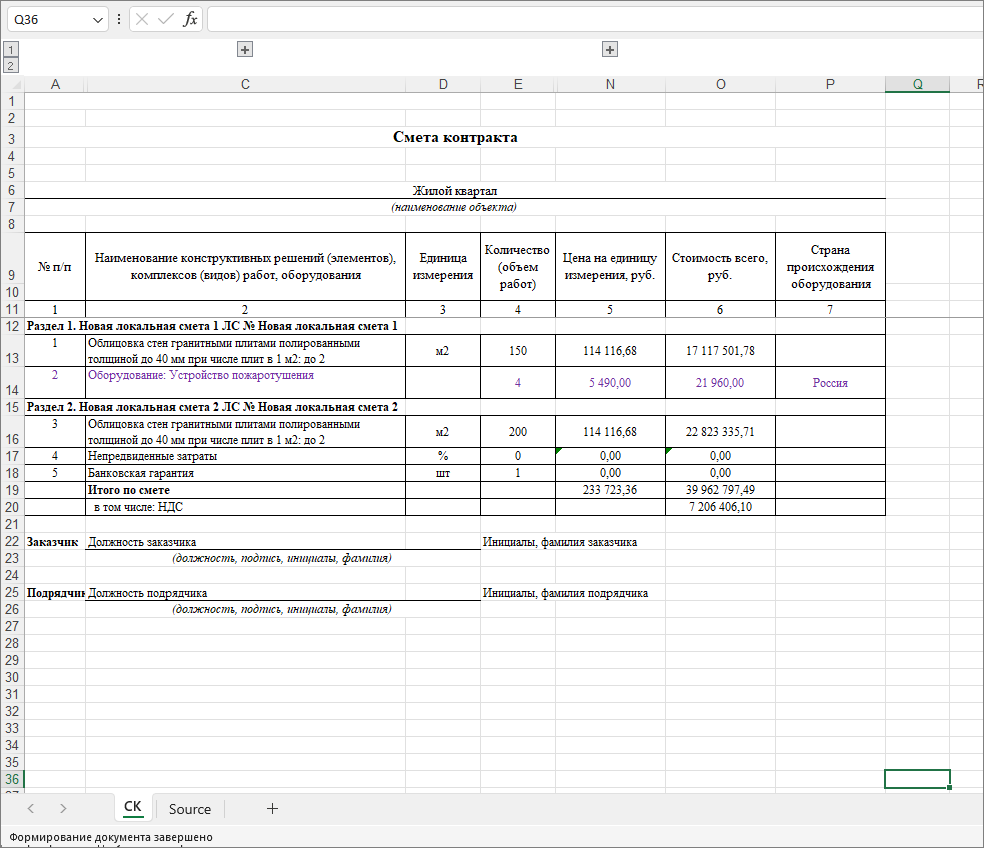
Task: Click the next sheet navigation arrow
Action: coord(63,808)
